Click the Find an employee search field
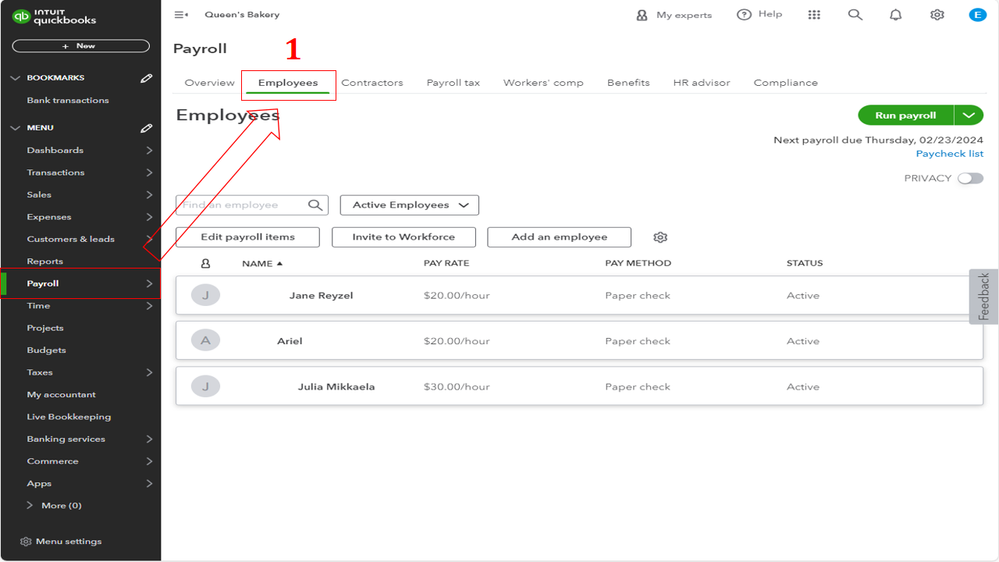 click(x=241, y=205)
